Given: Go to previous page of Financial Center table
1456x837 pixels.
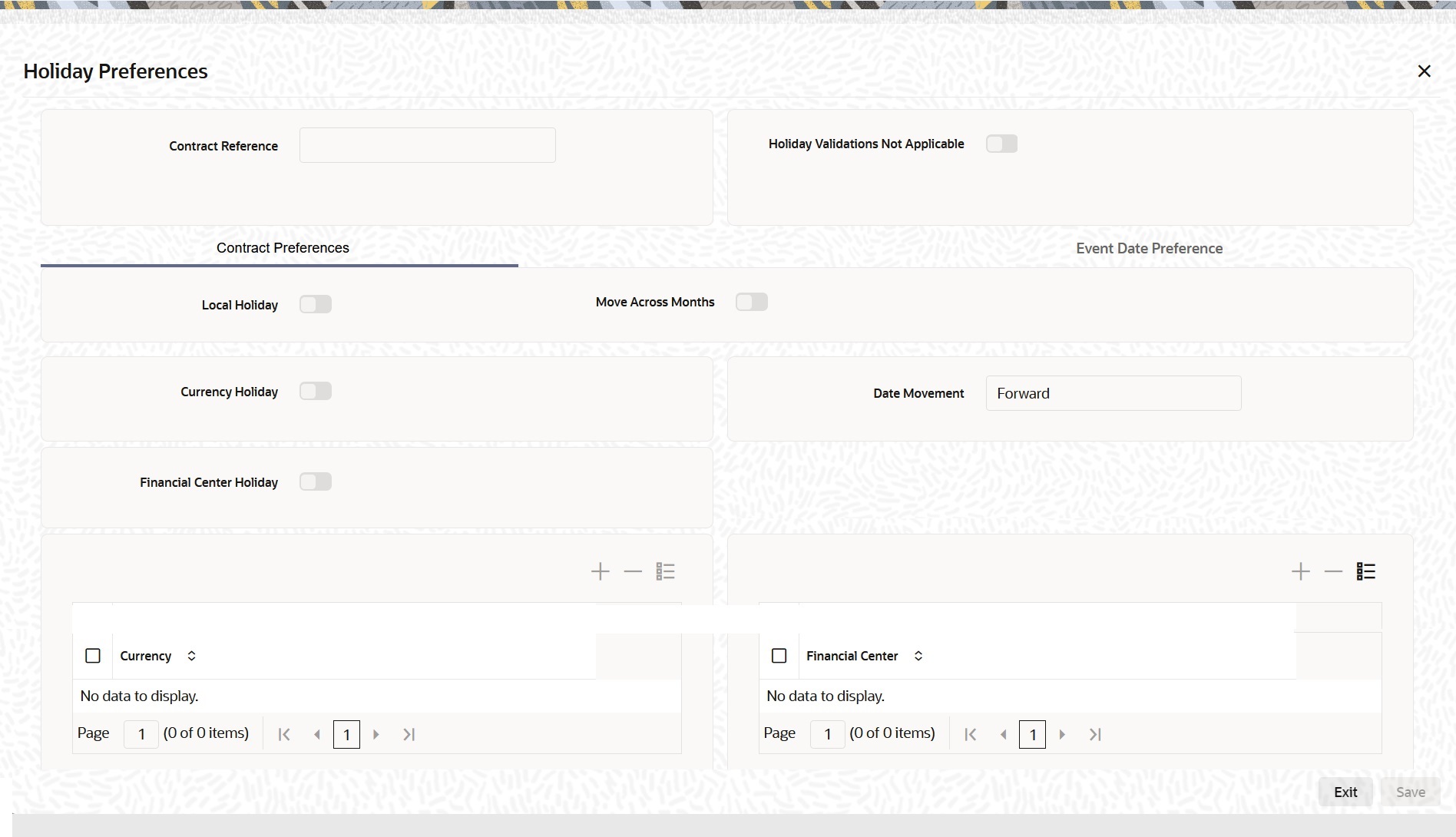Looking at the screenshot, I should pyautogui.click(x=1004, y=734).
